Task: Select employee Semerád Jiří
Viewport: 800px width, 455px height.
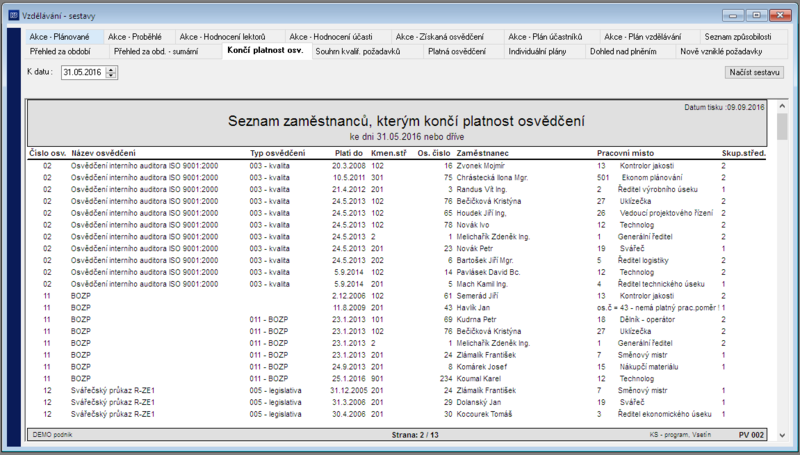Action: pyautogui.click(x=477, y=296)
